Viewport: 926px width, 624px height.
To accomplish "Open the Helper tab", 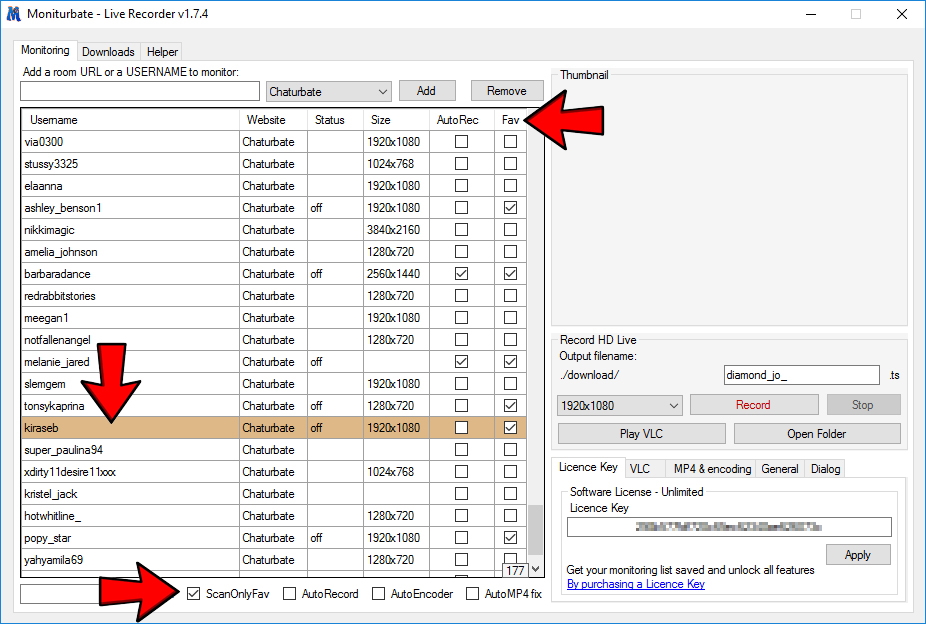I will point(162,52).
